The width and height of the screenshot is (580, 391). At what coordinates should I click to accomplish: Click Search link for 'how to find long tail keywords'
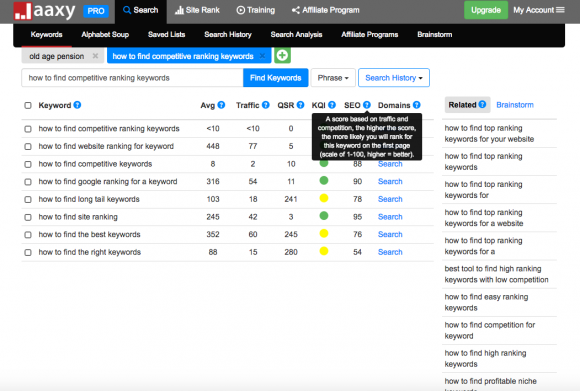390,199
